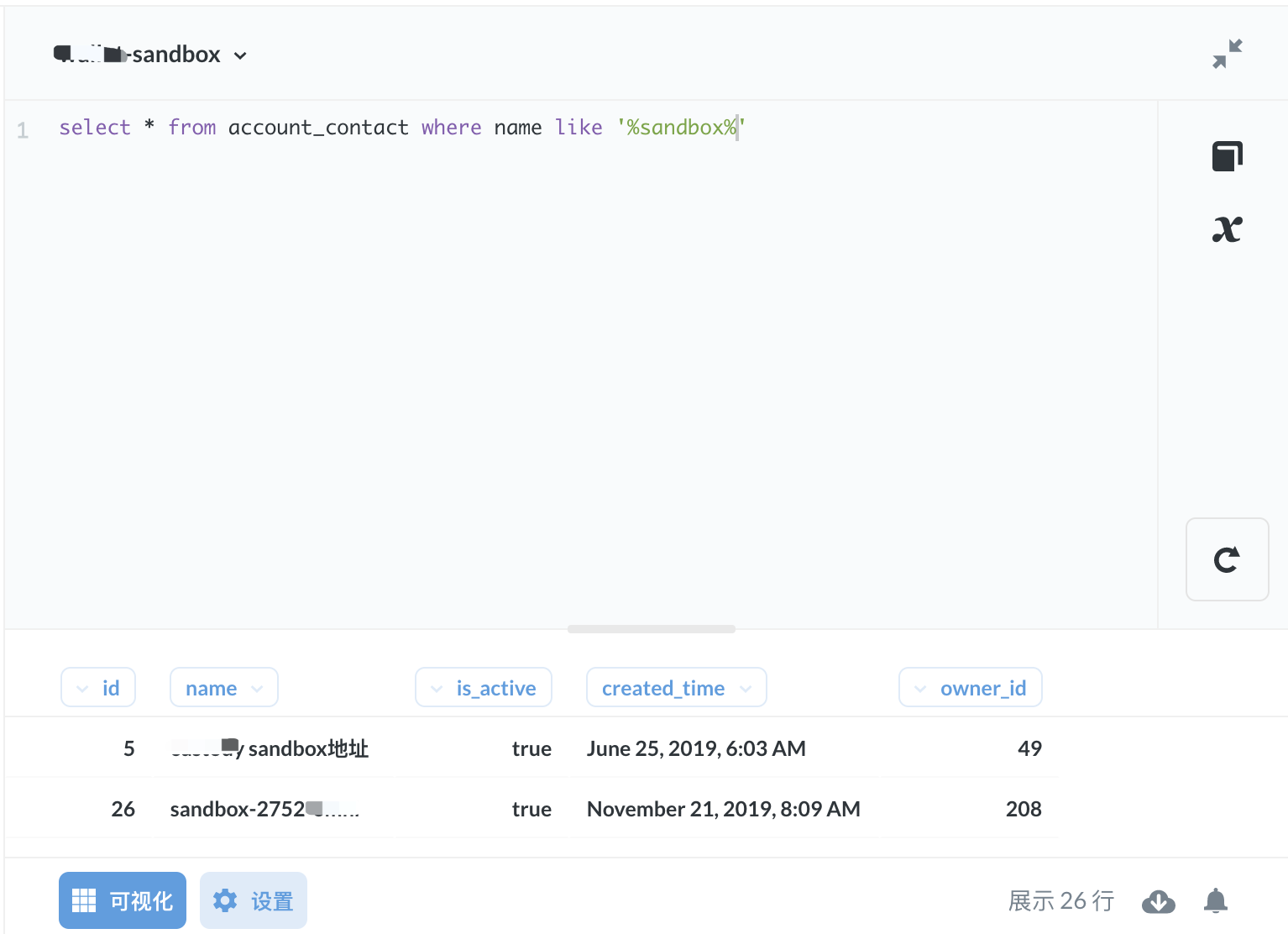Download results via the cloud icon
This screenshot has width=1288, height=934.
(1159, 901)
